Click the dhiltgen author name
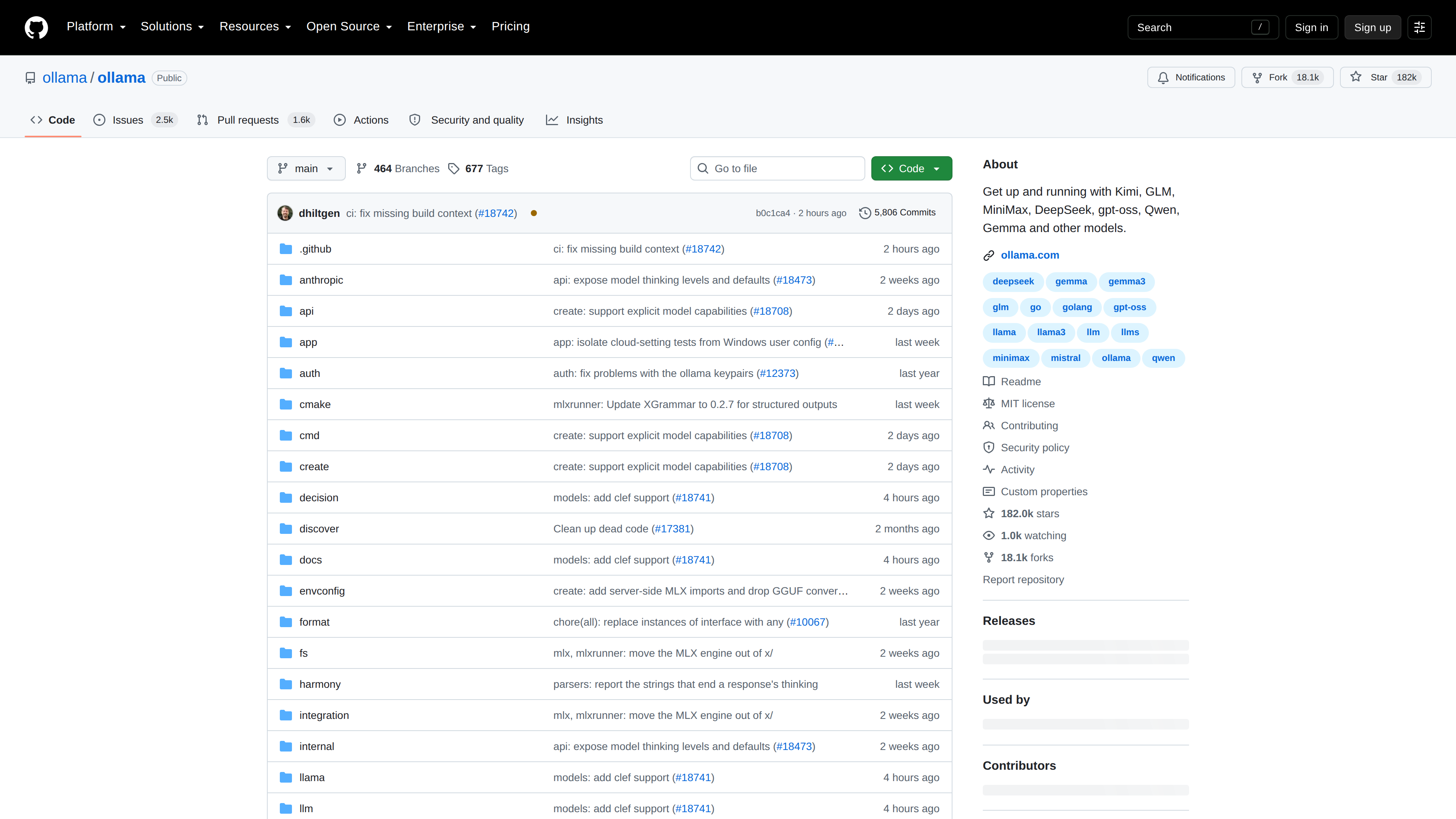The height and width of the screenshot is (819, 1456). 319,213
